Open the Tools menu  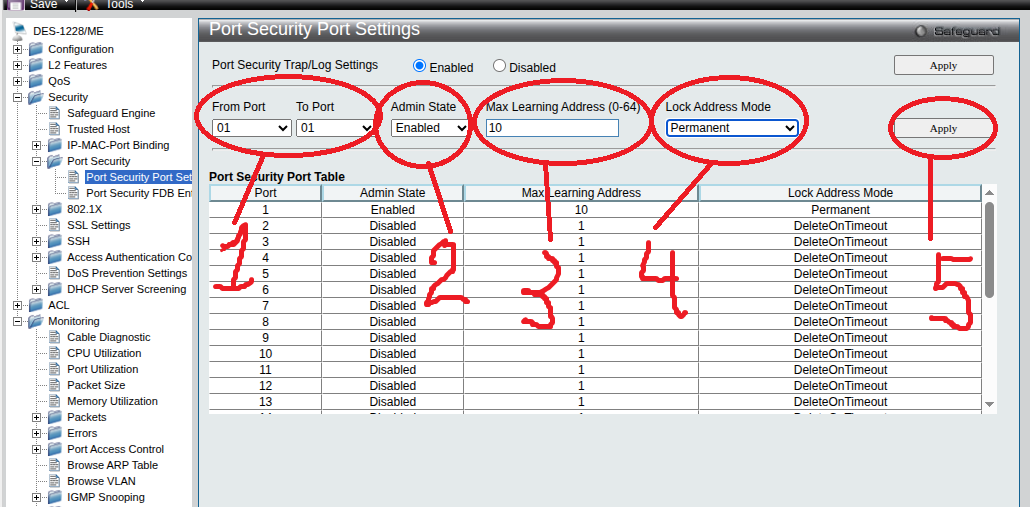point(120,4)
